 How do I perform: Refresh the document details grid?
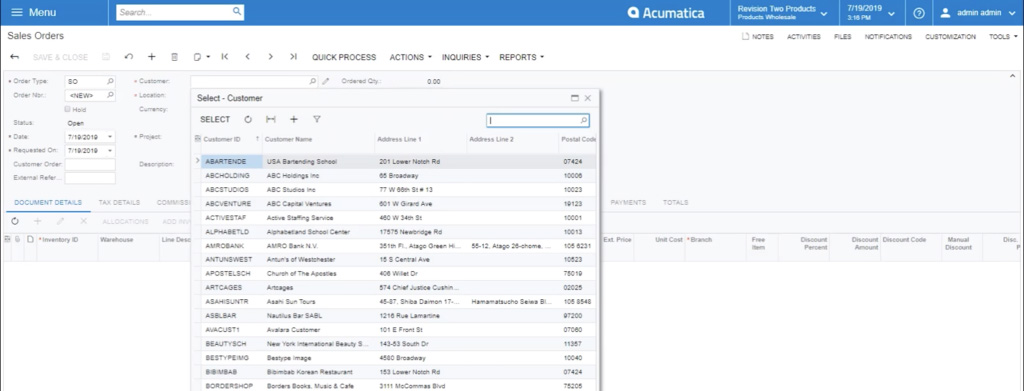point(15,221)
